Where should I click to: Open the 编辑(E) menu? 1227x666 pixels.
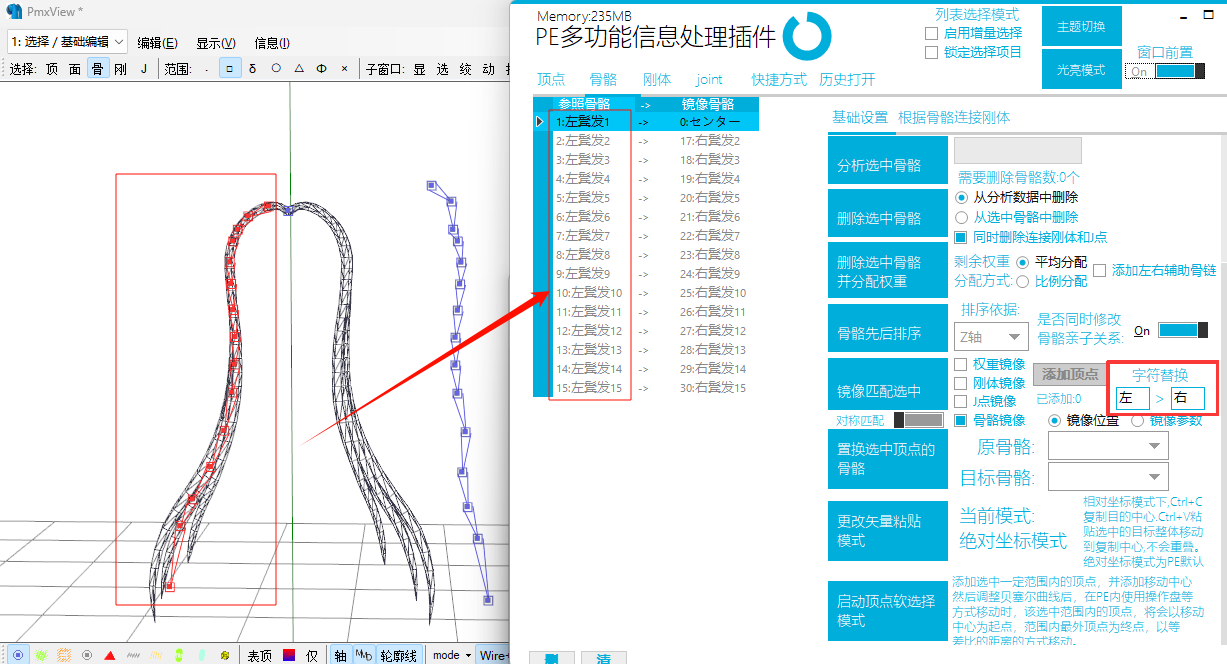pos(157,42)
